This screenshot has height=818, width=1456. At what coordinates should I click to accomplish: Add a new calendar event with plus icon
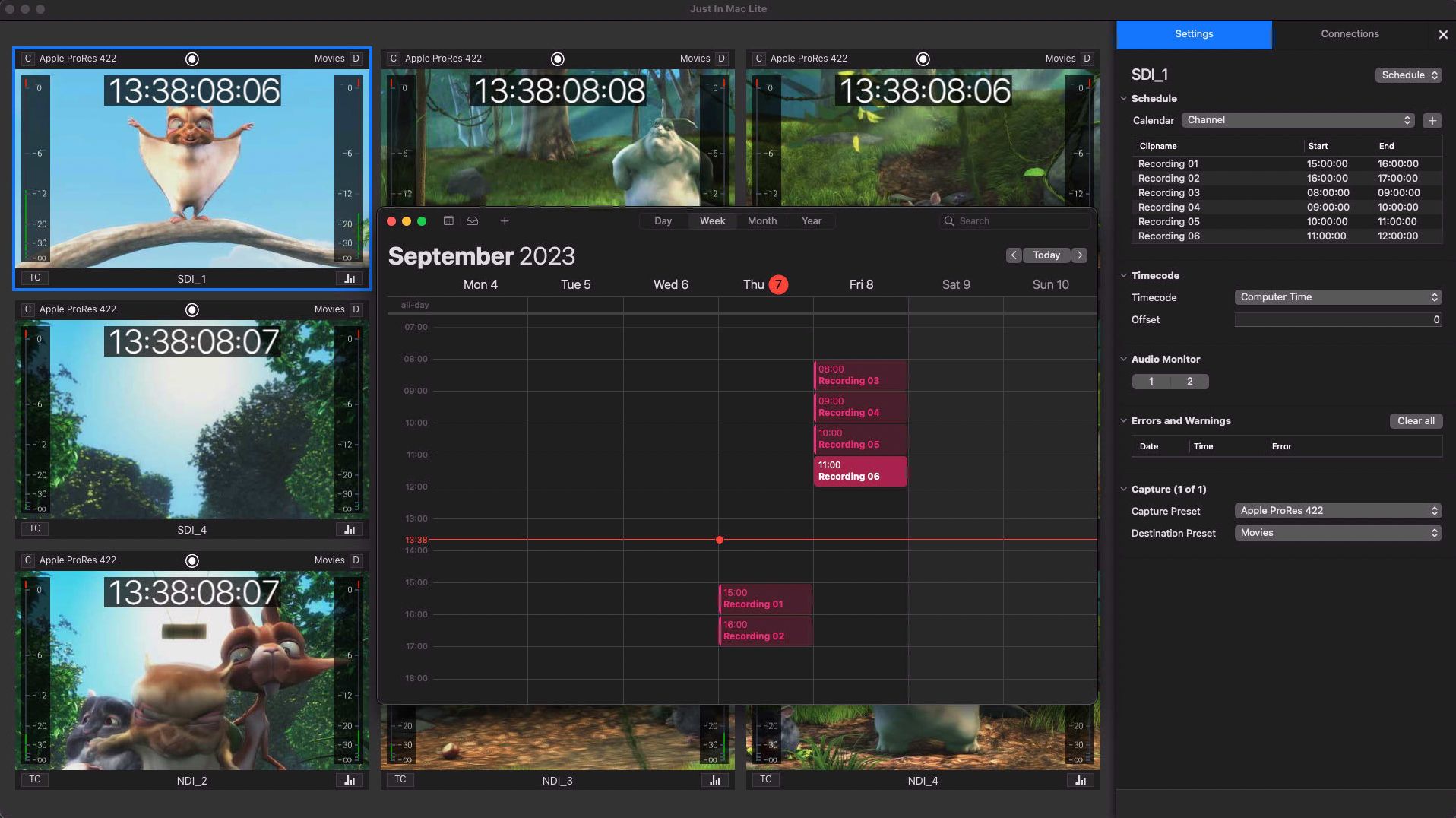505,221
